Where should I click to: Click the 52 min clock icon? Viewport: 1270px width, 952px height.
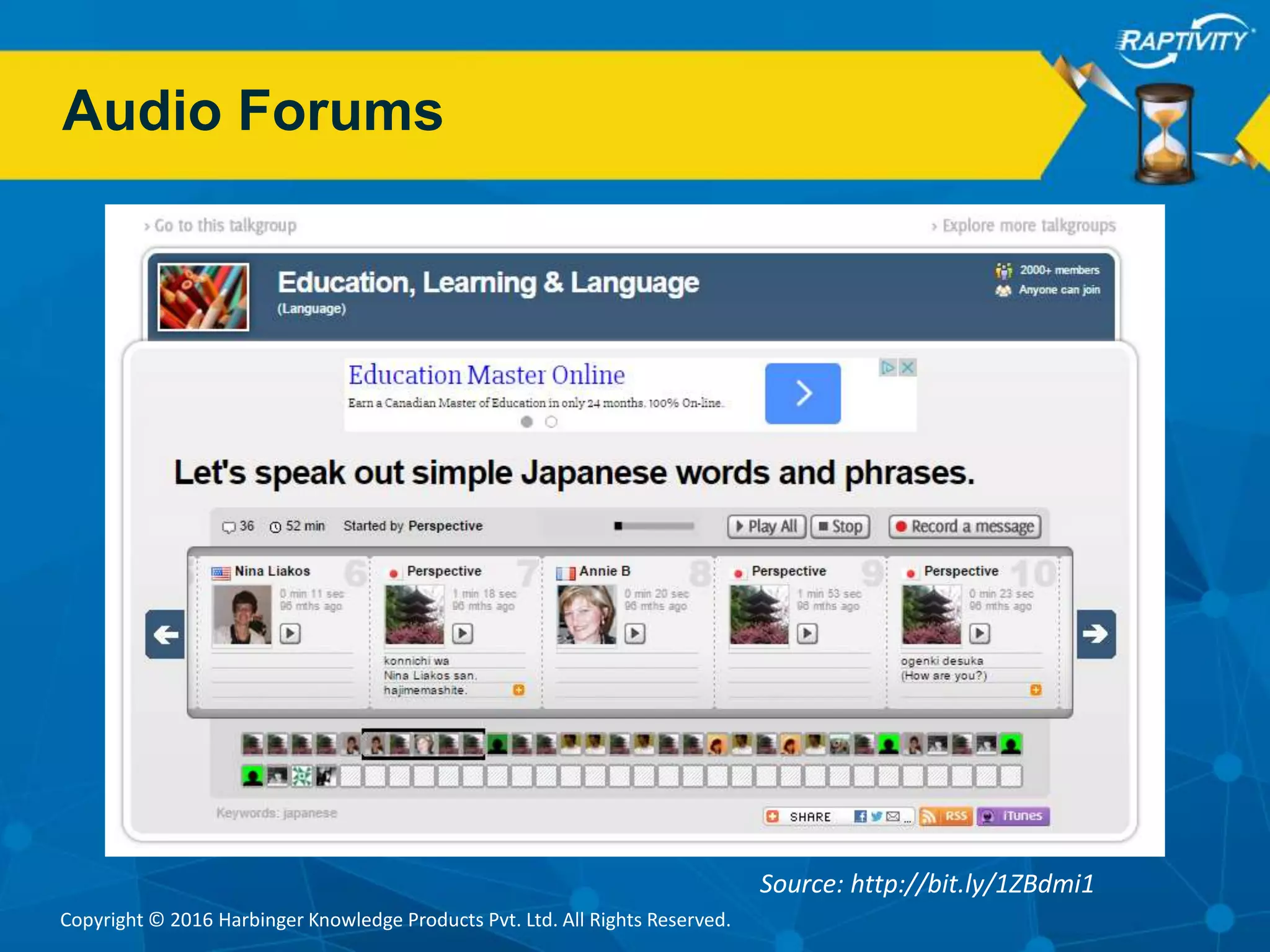pos(276,527)
